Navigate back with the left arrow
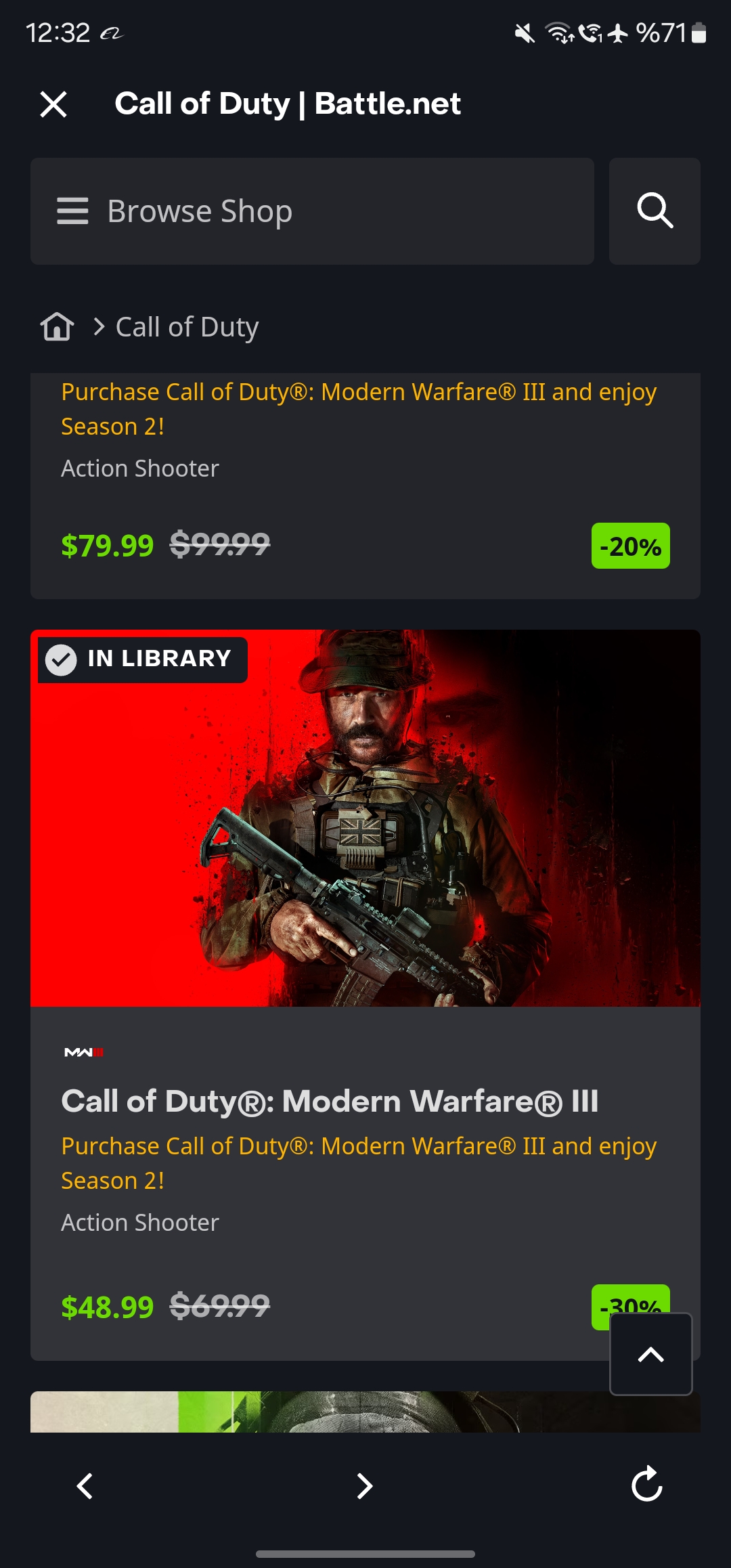The height and width of the screenshot is (1568, 731). pos(85,1486)
